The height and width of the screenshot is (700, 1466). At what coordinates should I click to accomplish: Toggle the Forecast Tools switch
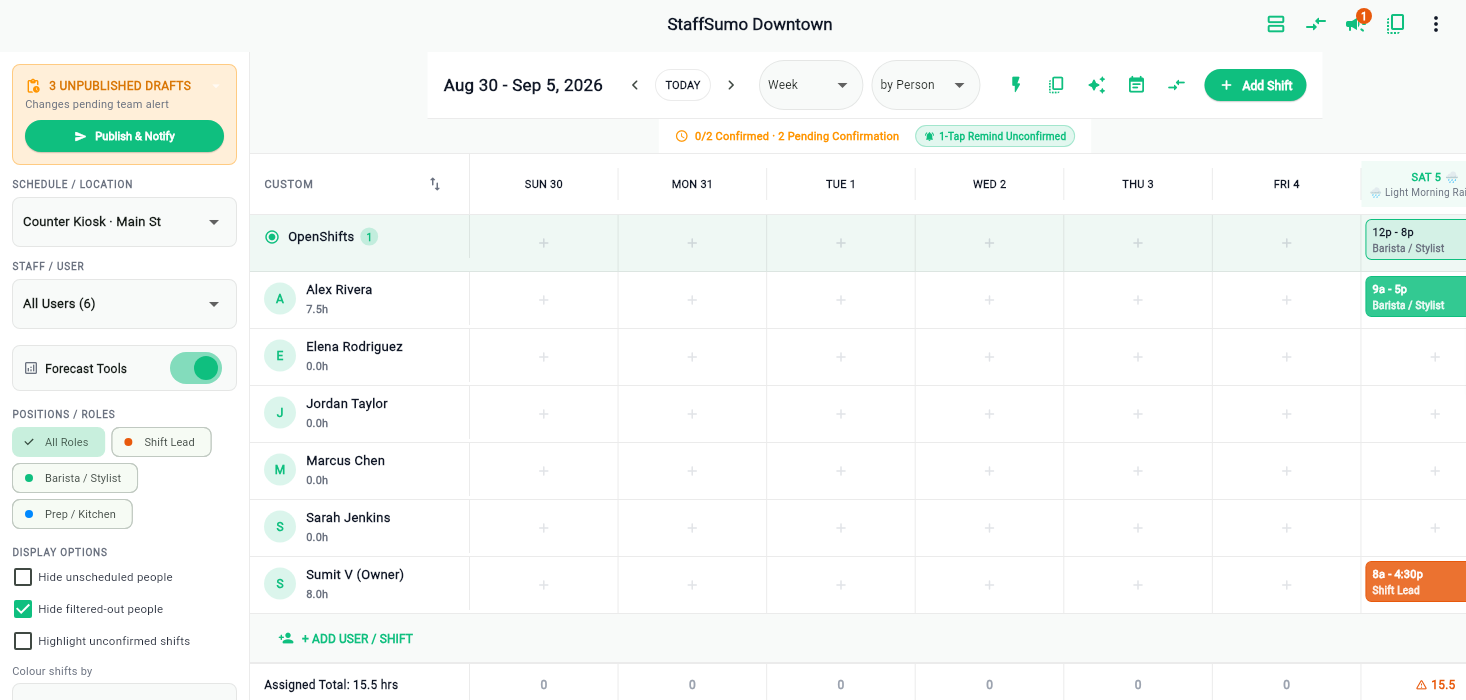(x=196, y=368)
